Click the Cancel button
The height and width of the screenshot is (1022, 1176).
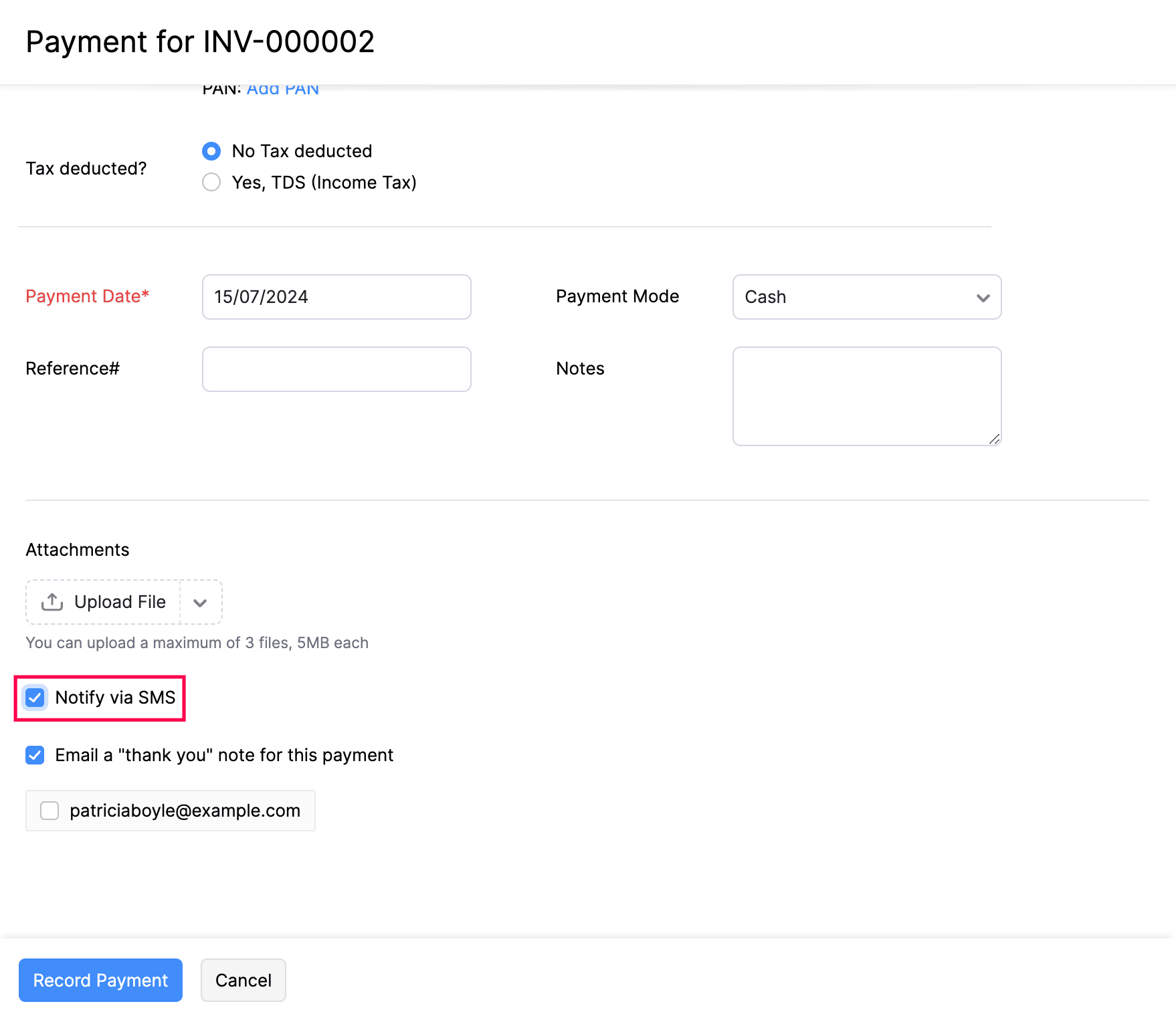pyautogui.click(x=243, y=980)
